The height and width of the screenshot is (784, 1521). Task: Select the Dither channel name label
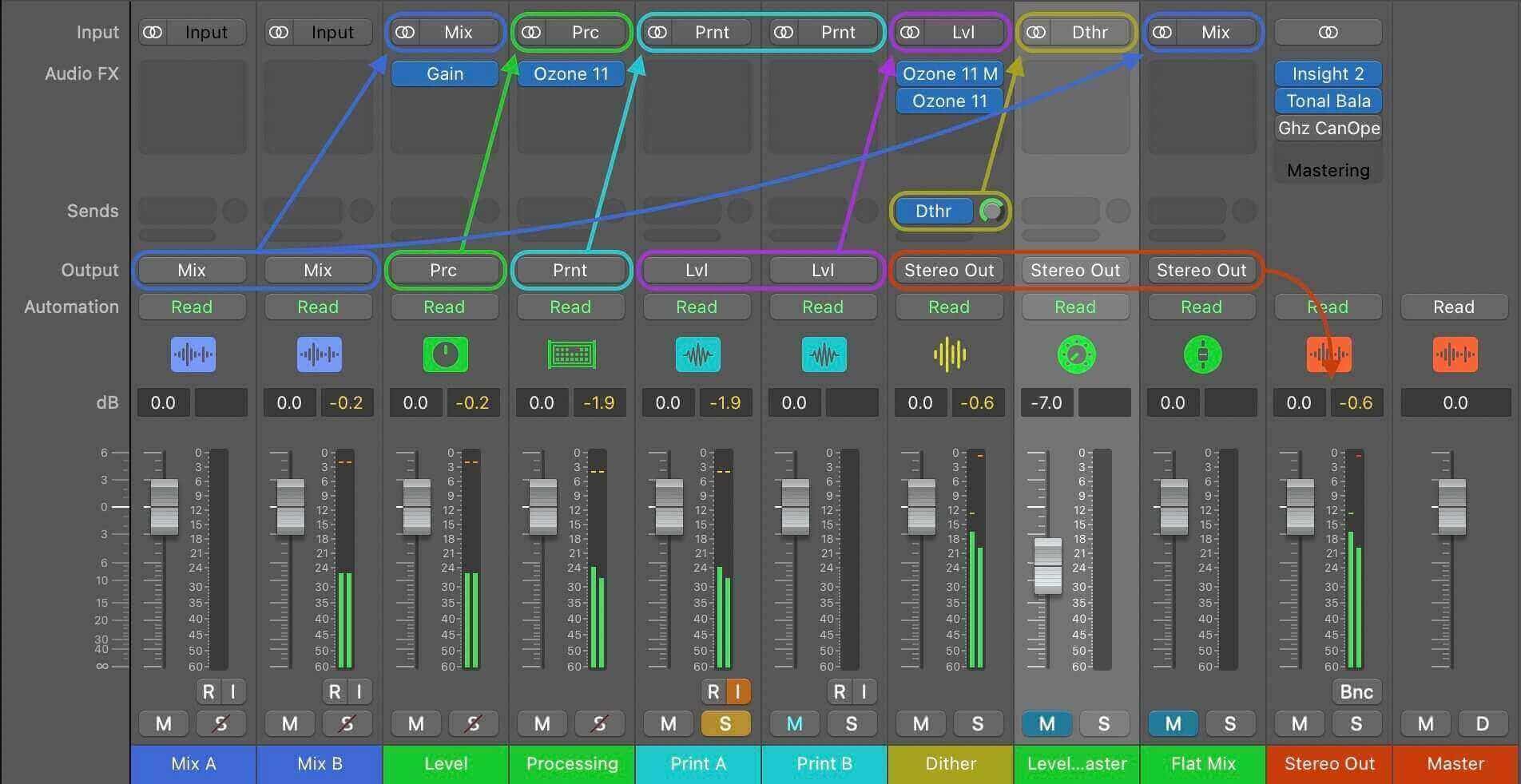click(951, 764)
